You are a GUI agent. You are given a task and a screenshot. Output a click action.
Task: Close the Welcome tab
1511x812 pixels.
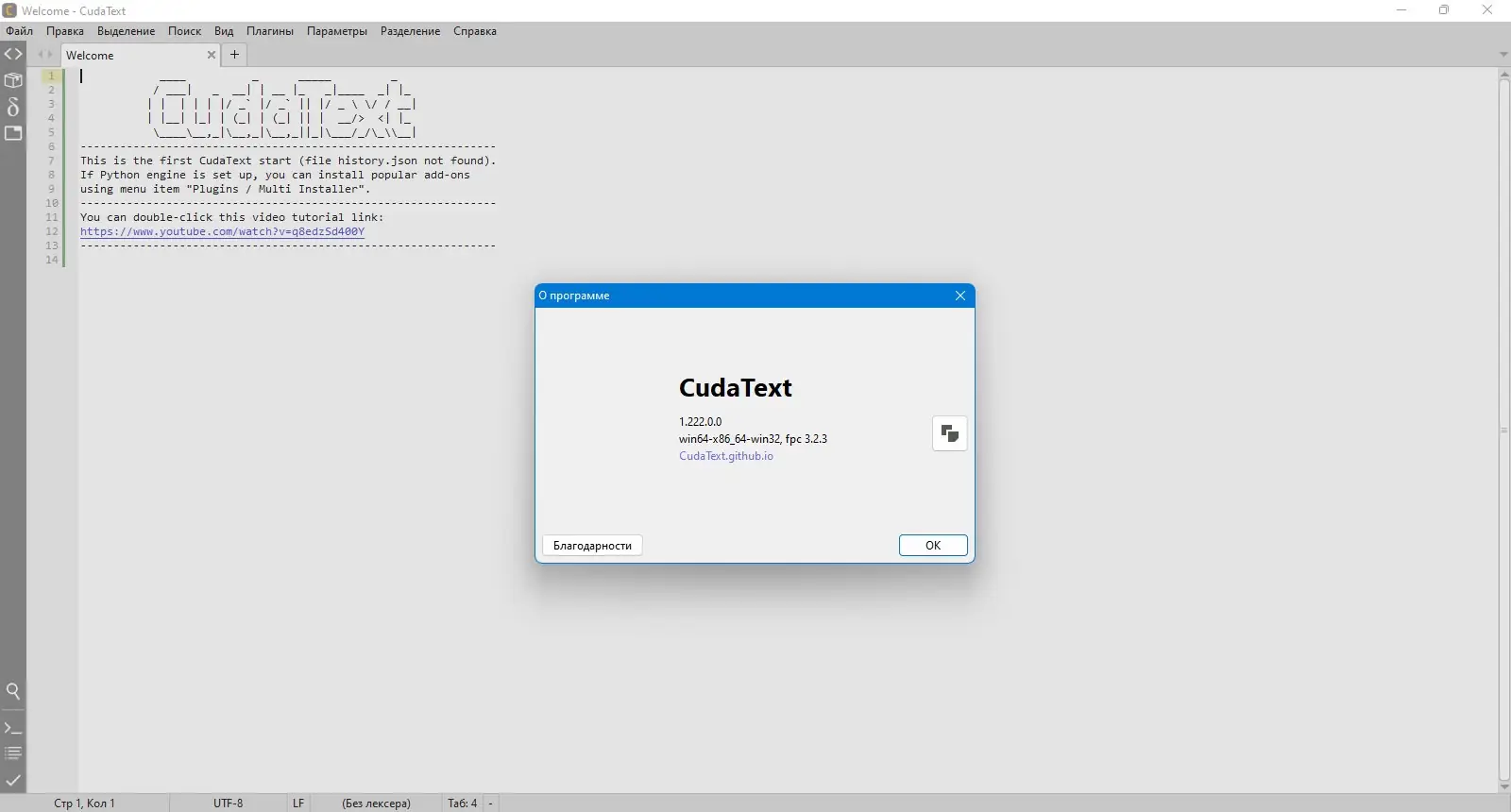[x=212, y=55]
